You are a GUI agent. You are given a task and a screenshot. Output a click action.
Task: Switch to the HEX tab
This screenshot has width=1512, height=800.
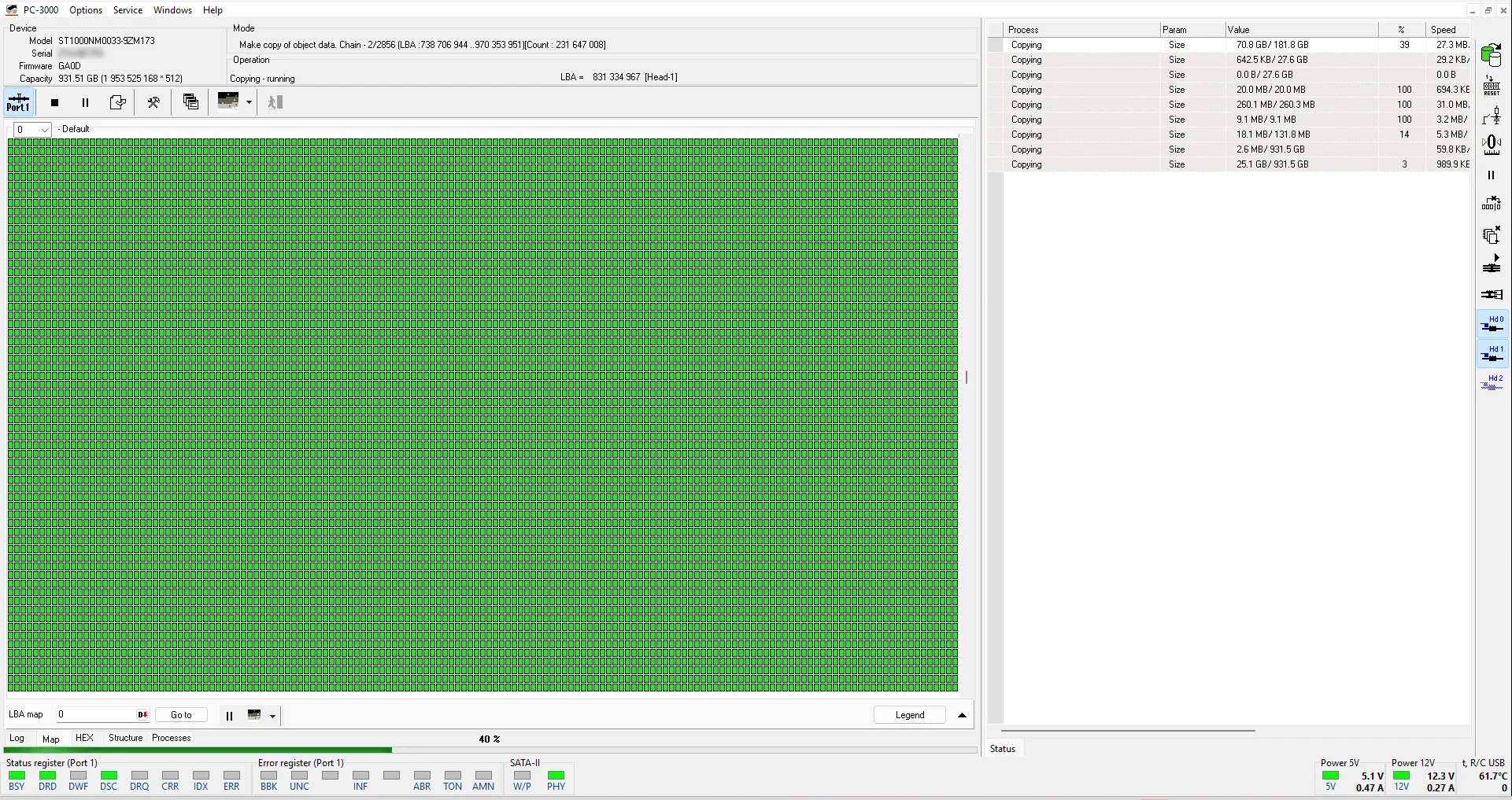coord(84,738)
